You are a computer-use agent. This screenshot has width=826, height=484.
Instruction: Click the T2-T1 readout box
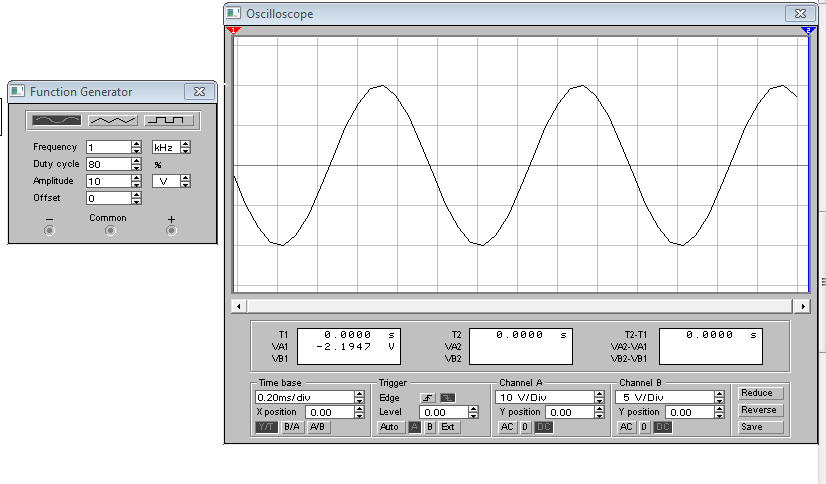coord(711,346)
